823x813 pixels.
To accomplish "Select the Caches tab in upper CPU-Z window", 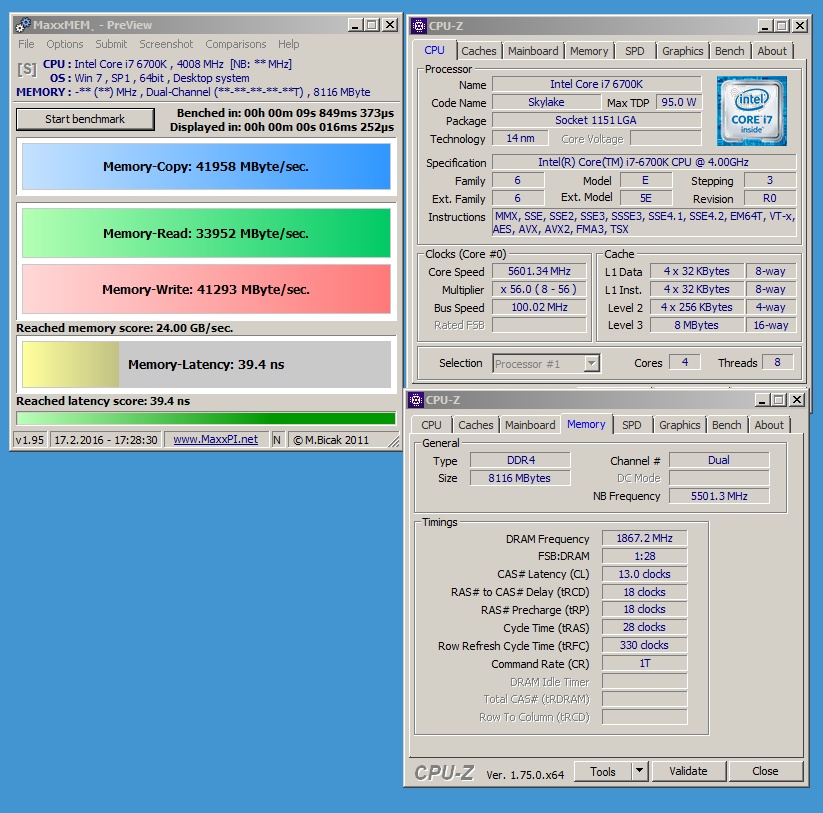I will pos(479,51).
